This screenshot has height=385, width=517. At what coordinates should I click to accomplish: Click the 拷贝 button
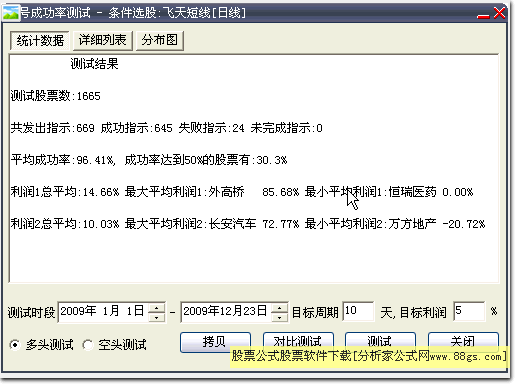[215, 342]
